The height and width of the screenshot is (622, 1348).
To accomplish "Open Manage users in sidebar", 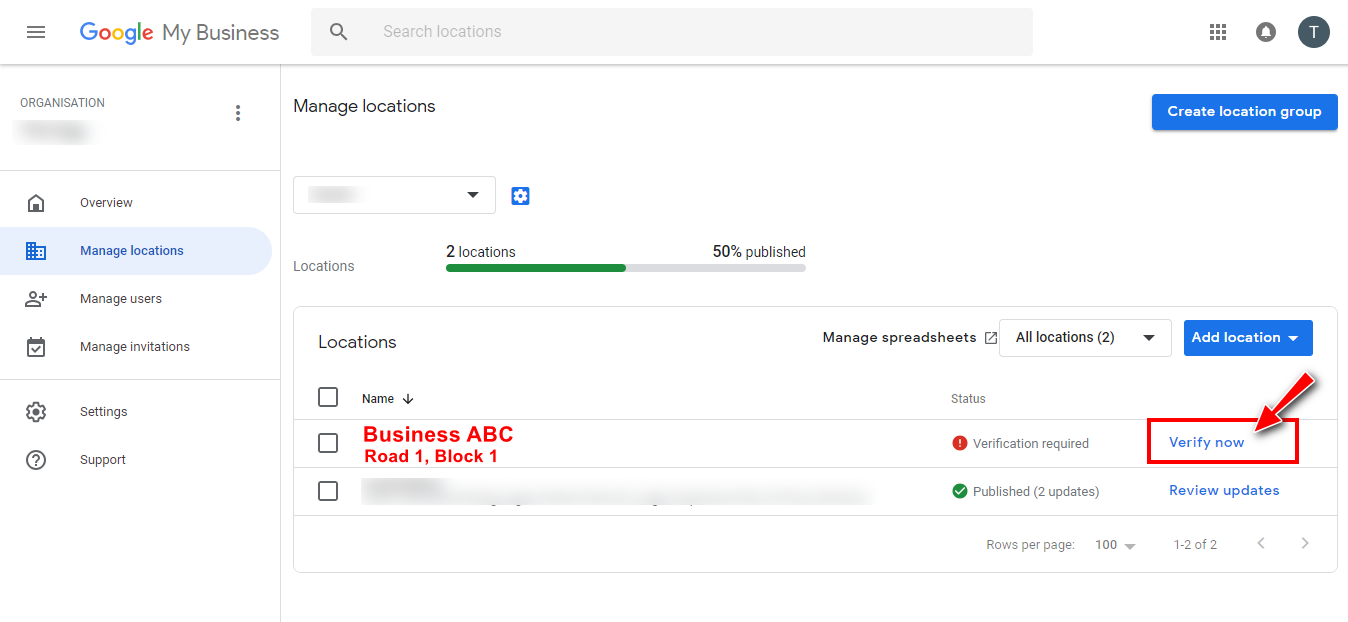I will click(x=120, y=299).
